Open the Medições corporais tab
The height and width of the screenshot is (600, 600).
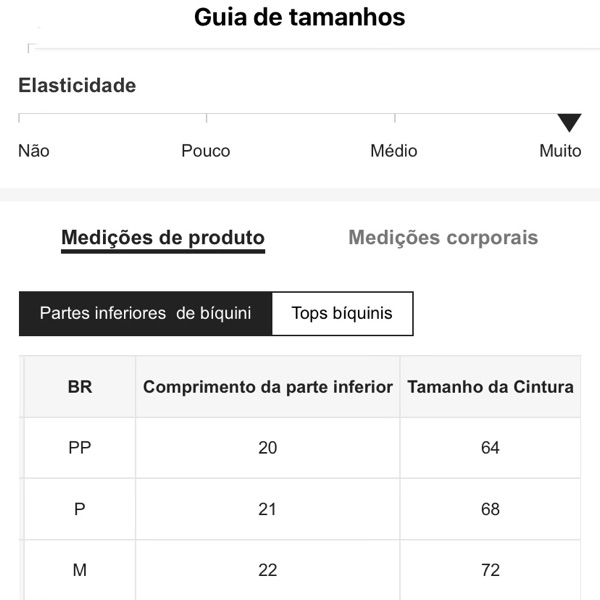[x=443, y=238]
